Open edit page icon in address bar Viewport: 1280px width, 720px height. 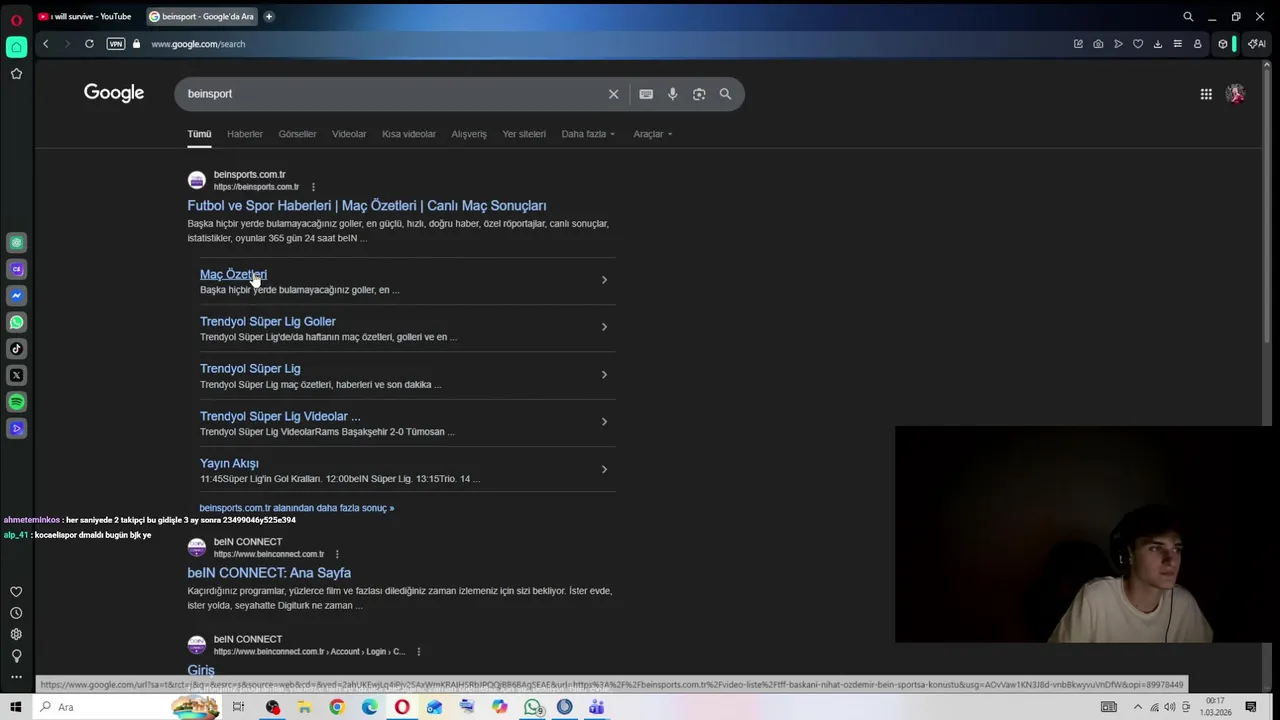click(1078, 44)
